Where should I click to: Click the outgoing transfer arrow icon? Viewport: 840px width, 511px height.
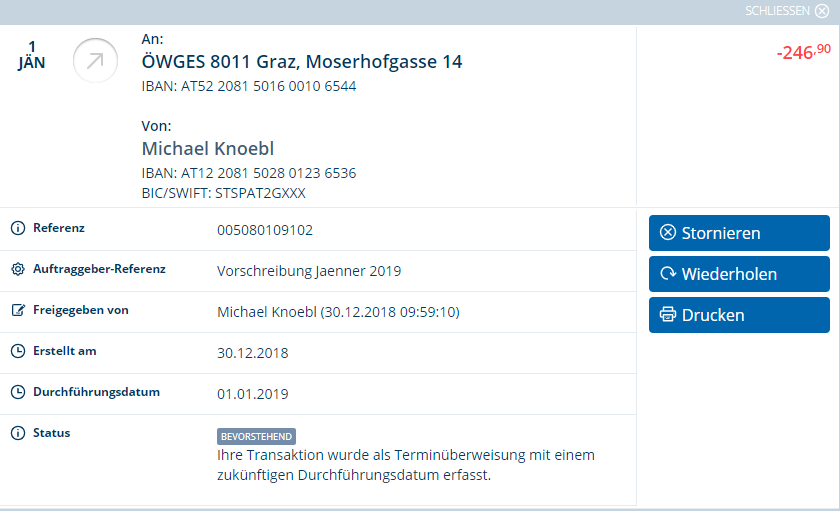click(x=95, y=61)
